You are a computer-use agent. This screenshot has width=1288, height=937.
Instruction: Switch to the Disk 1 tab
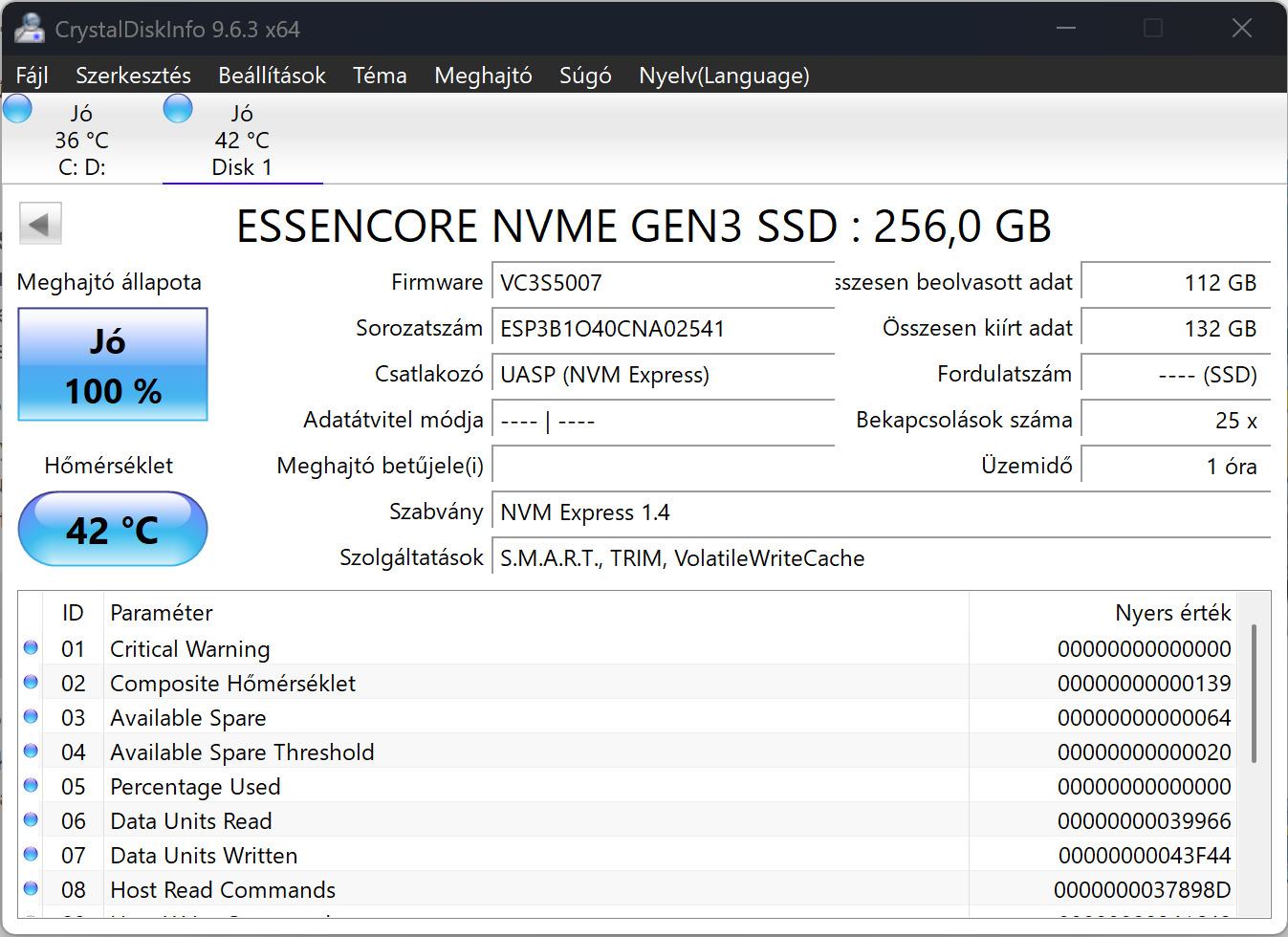tap(242, 141)
